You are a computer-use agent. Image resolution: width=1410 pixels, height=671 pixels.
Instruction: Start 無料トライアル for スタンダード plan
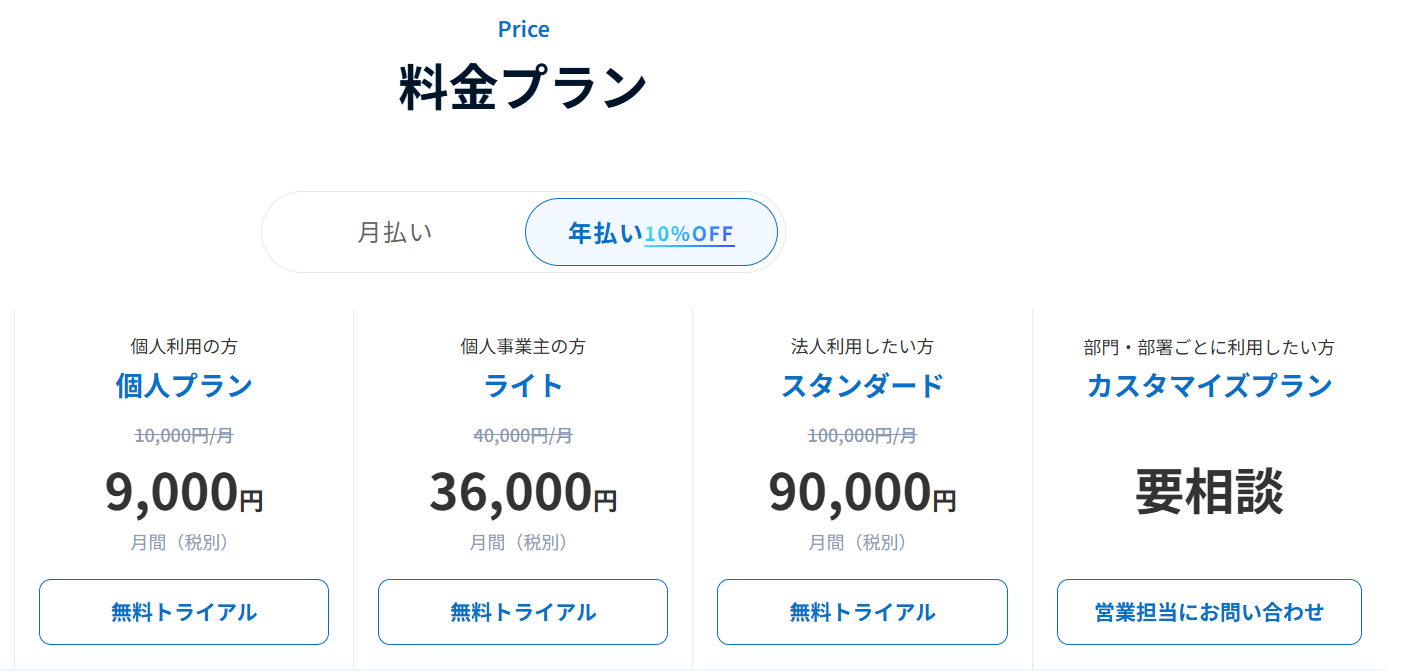[862, 612]
